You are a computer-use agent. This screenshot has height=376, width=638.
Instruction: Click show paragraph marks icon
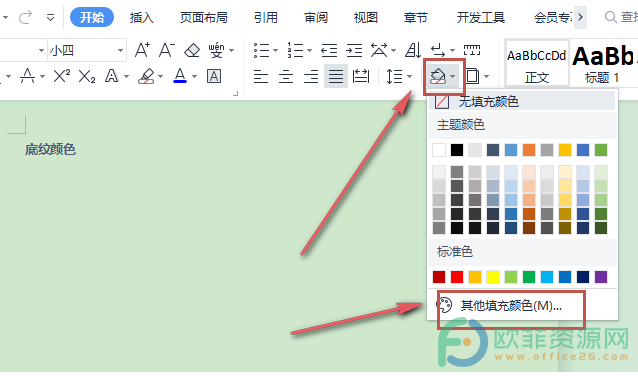(x=438, y=50)
